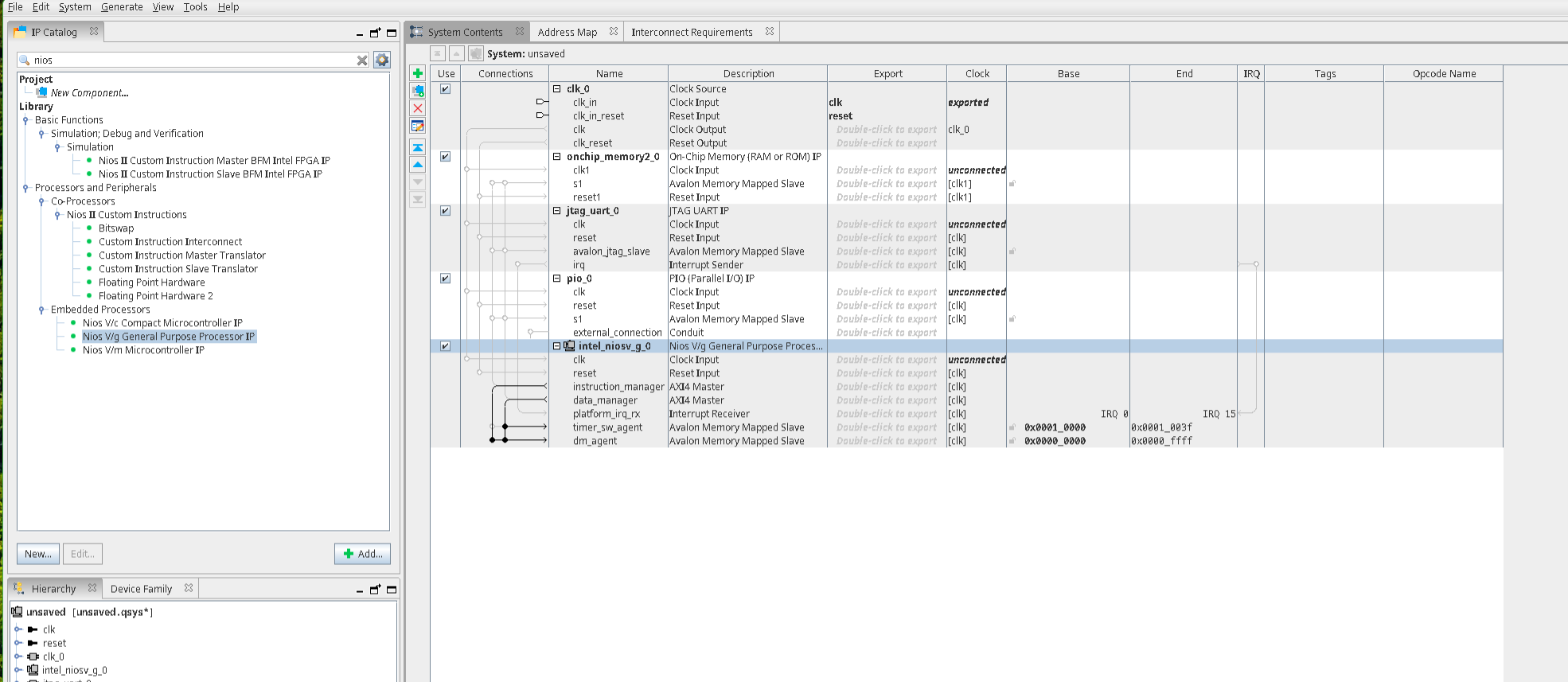Image resolution: width=1568 pixels, height=682 pixels.
Task: Collapse the jtag_uart_0 component row
Action: coord(557,211)
